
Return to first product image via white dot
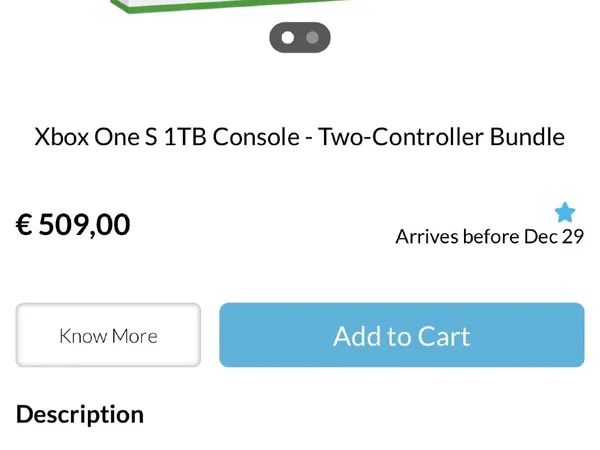[288, 38]
